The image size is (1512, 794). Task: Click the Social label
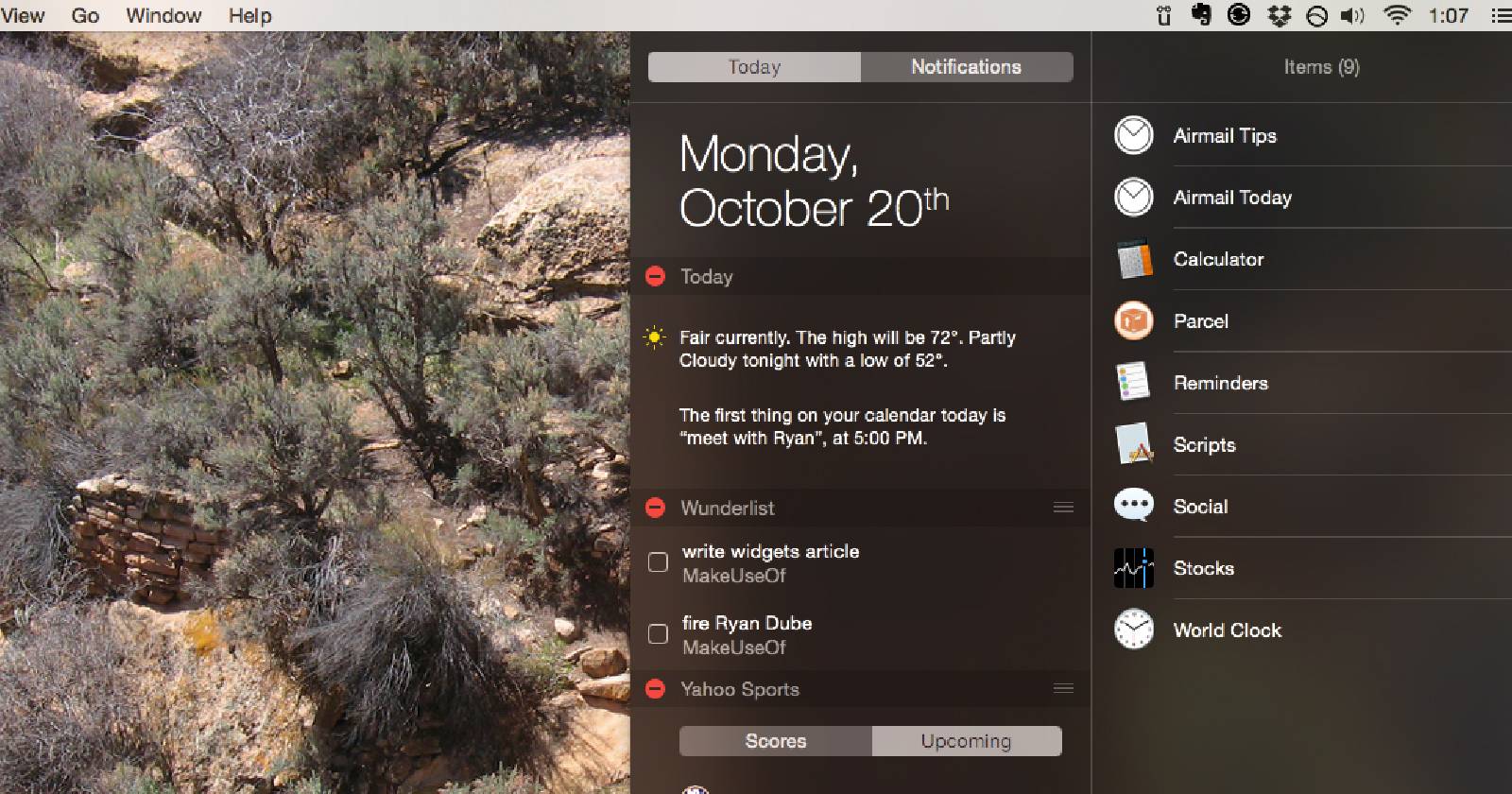pyautogui.click(x=1200, y=507)
